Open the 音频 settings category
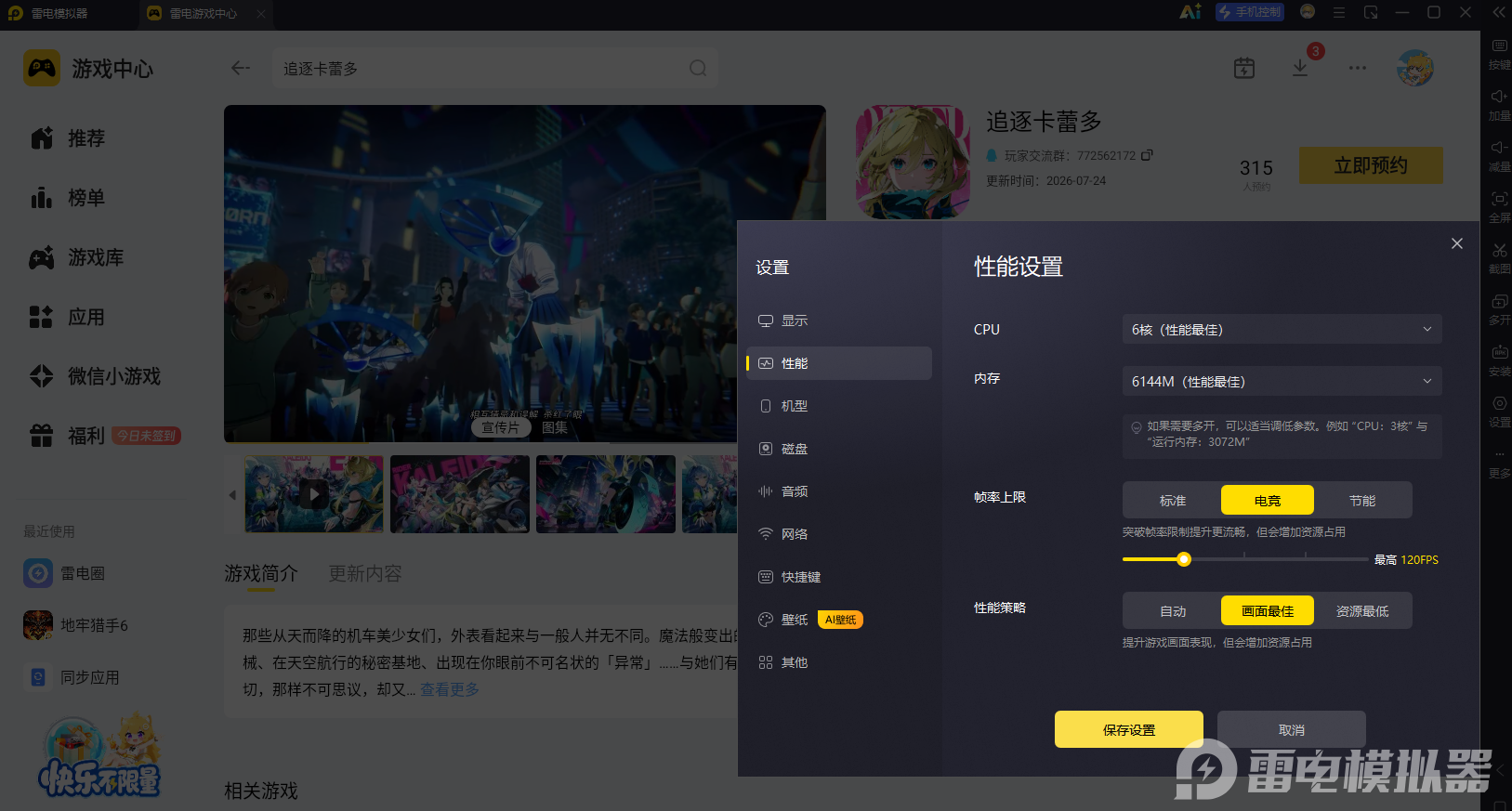The image size is (1512, 811). pyautogui.click(x=839, y=491)
